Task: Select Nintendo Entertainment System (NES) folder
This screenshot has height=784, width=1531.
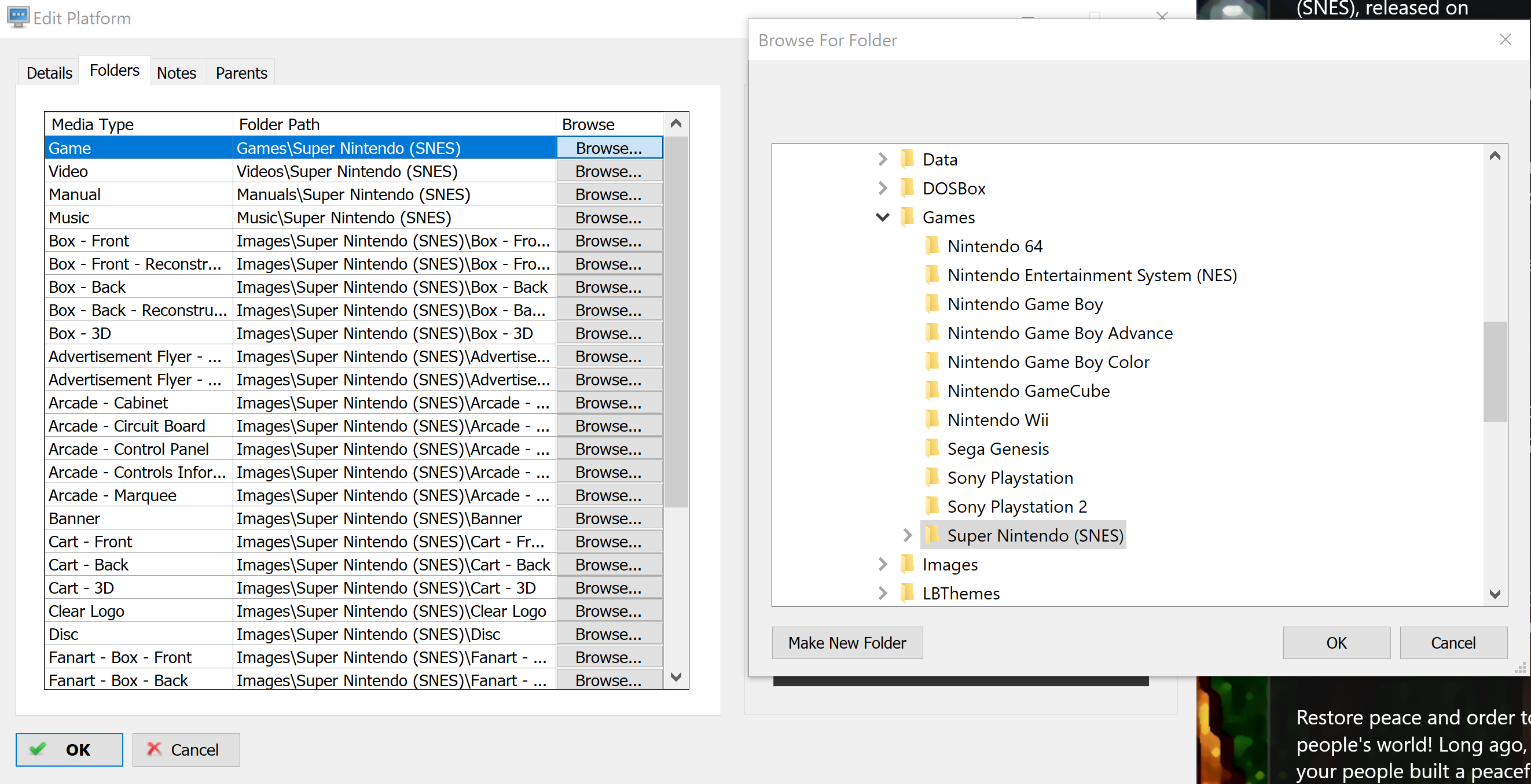Action: 1092,275
